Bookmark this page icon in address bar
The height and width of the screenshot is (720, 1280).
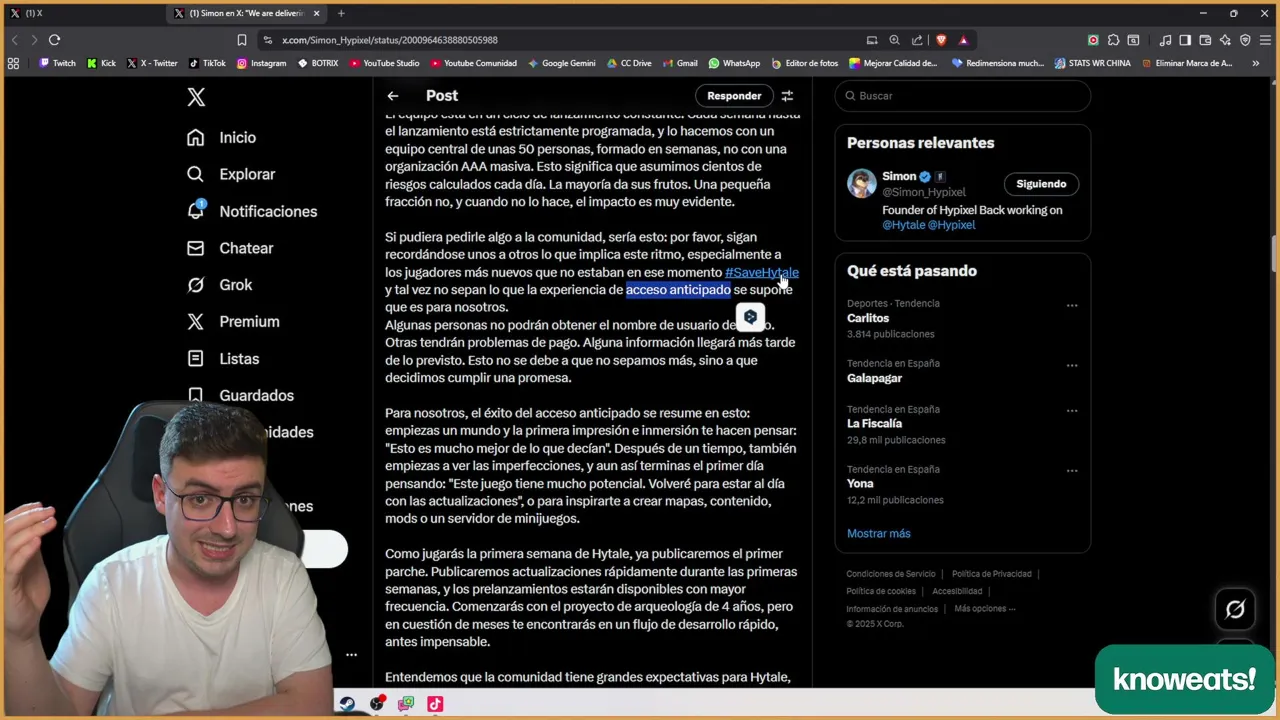coord(242,40)
